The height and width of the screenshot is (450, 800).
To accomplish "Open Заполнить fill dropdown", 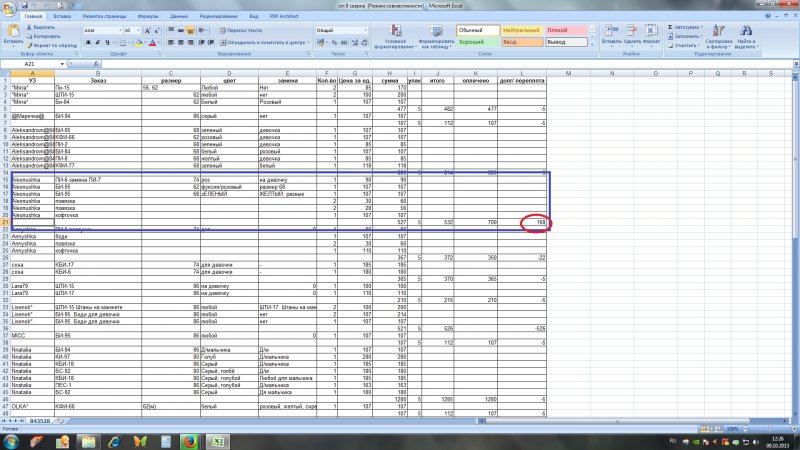I will click(x=685, y=36).
